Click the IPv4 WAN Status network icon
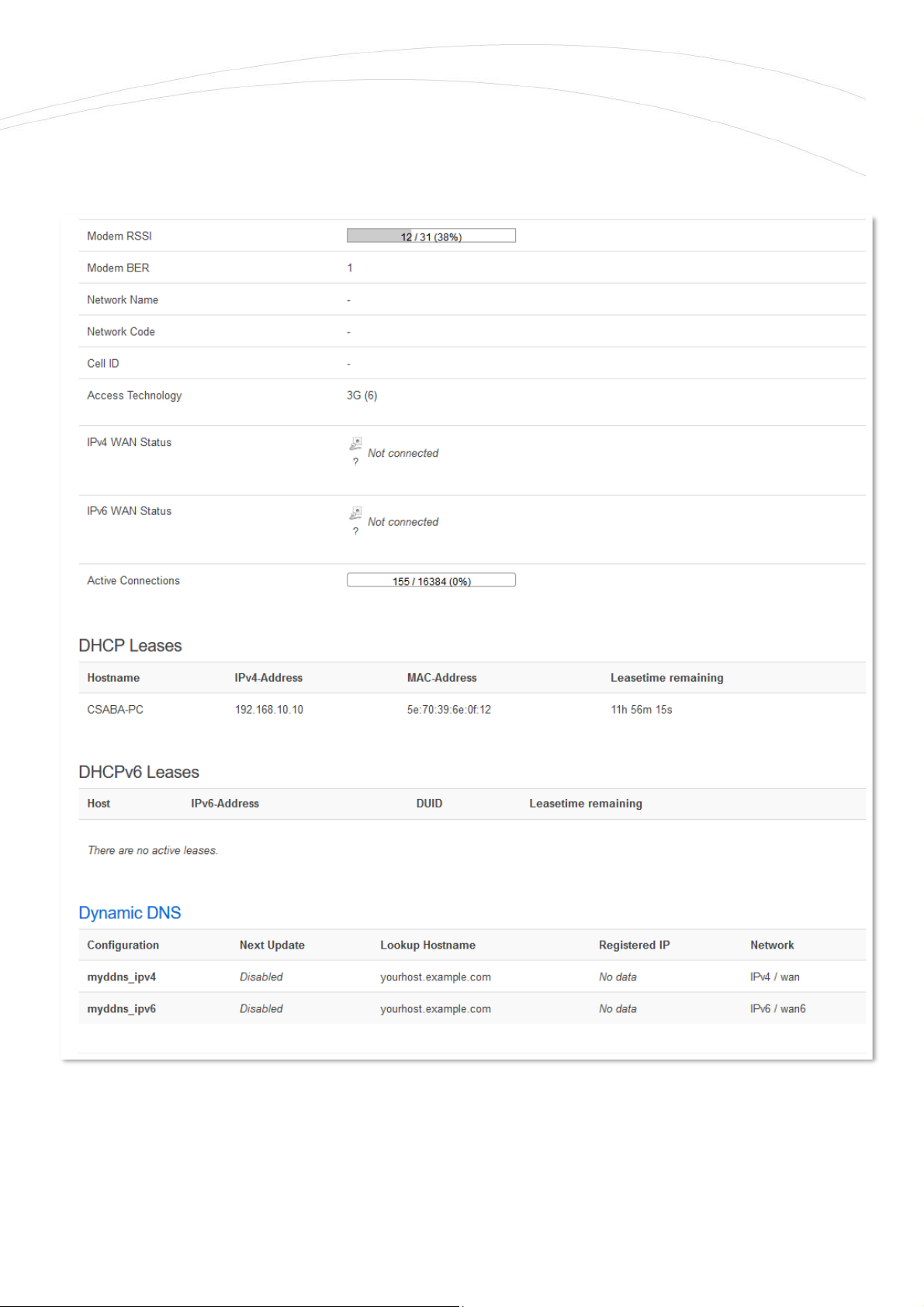This screenshot has height=1307, width=924. 355,444
